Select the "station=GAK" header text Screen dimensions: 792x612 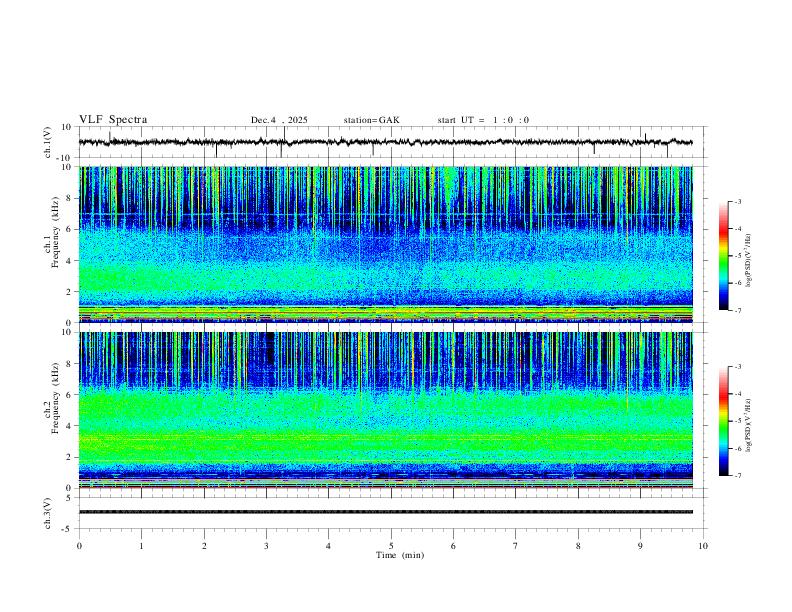371,120
